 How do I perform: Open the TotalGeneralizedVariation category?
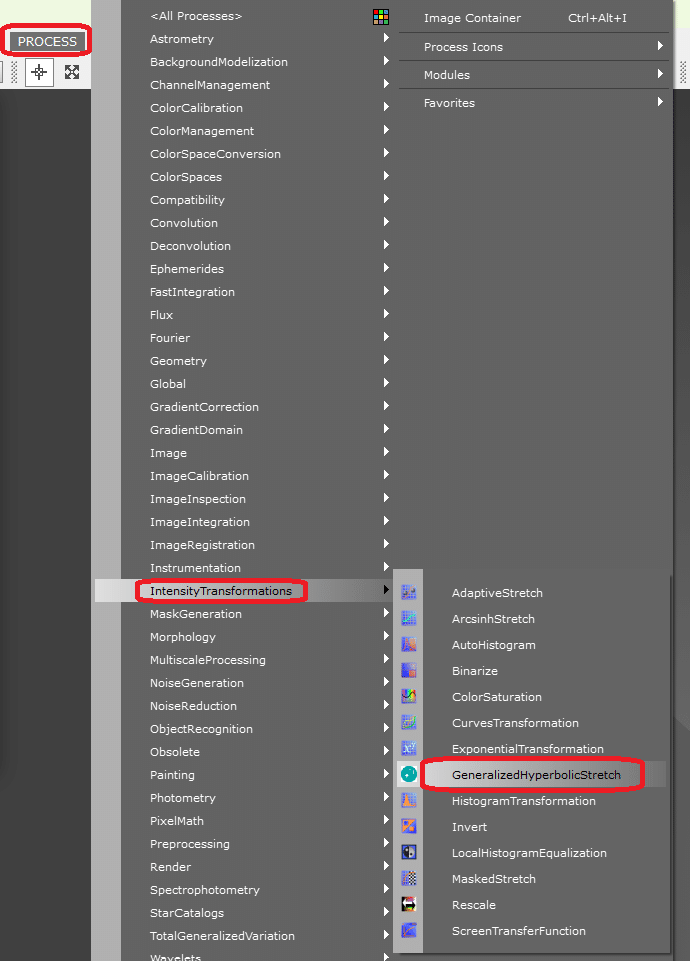pos(222,936)
